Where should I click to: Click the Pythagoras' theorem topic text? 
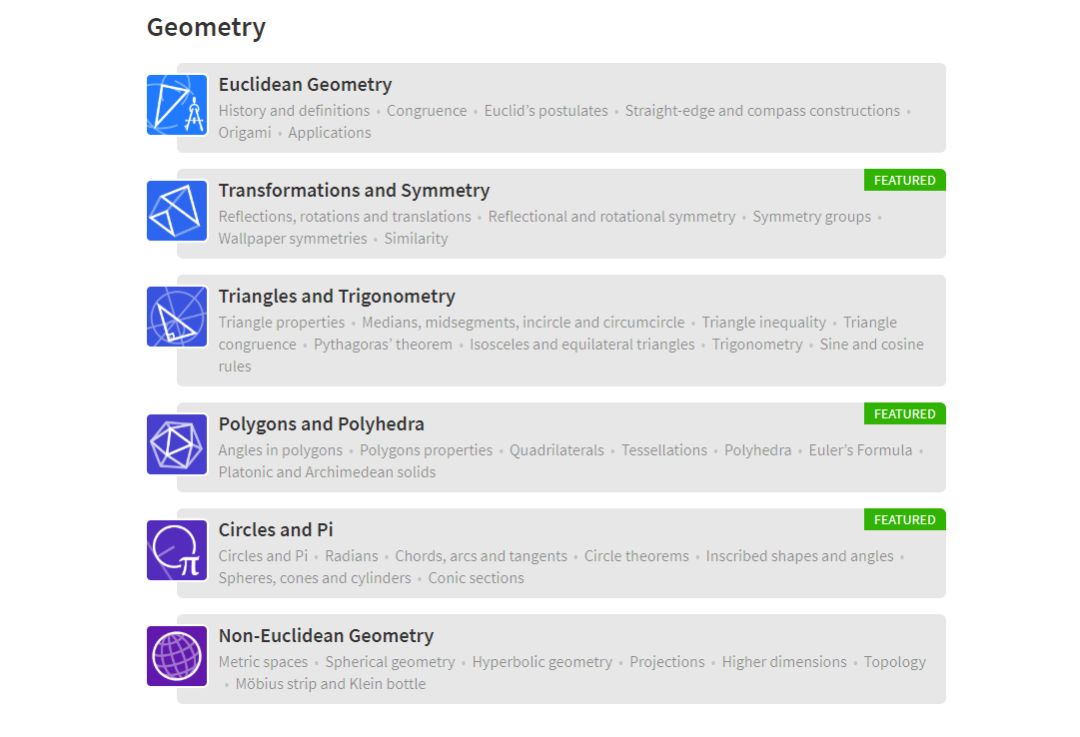tap(383, 345)
